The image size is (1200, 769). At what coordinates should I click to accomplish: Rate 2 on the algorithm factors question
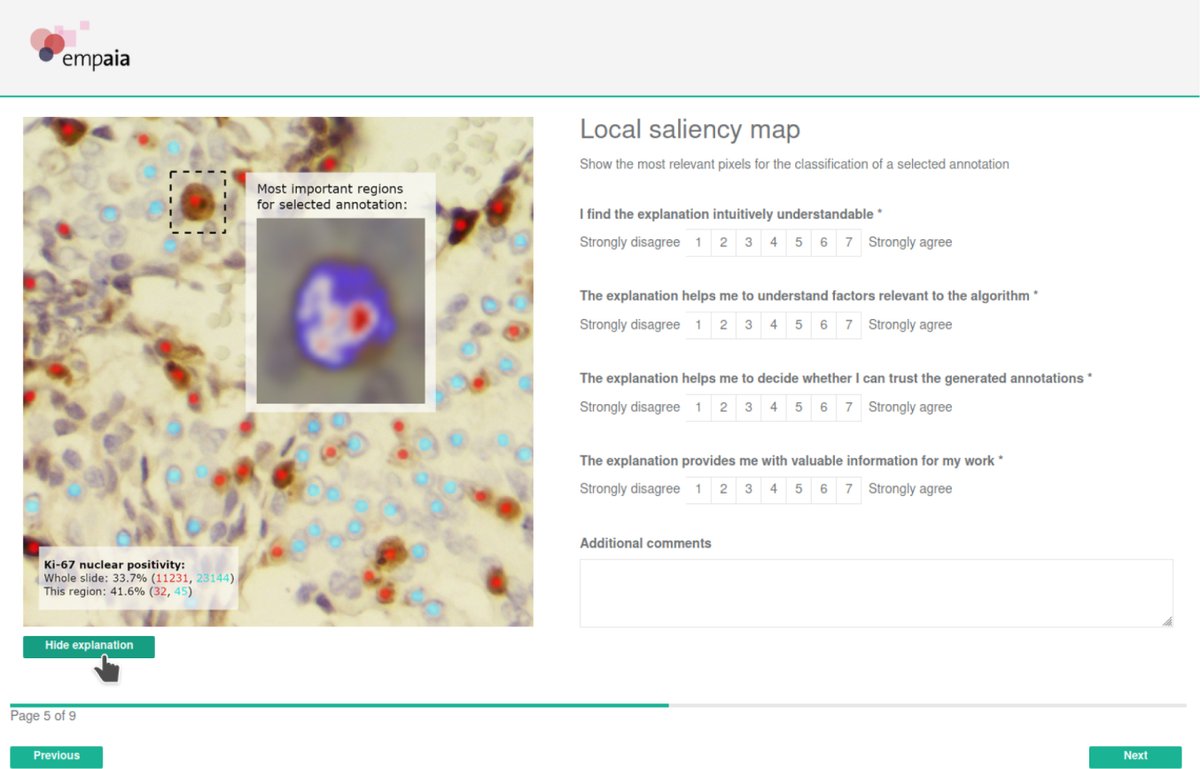coord(723,324)
